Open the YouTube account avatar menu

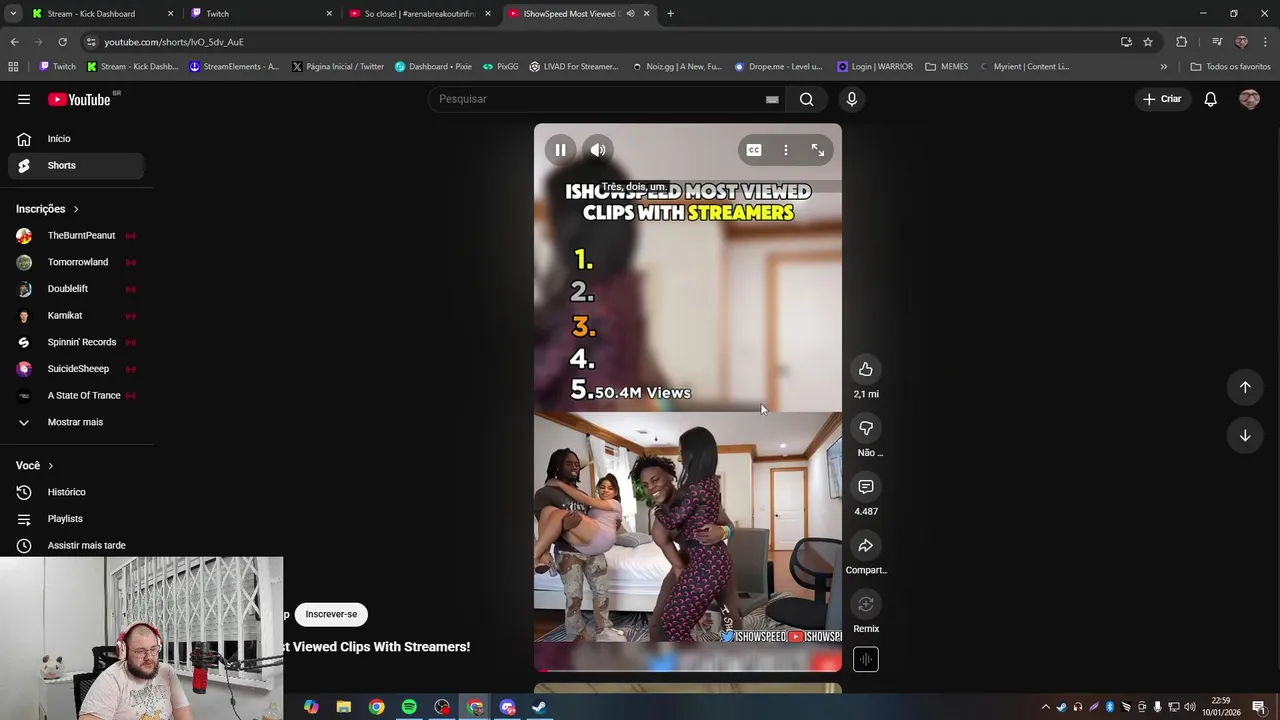(x=1249, y=99)
